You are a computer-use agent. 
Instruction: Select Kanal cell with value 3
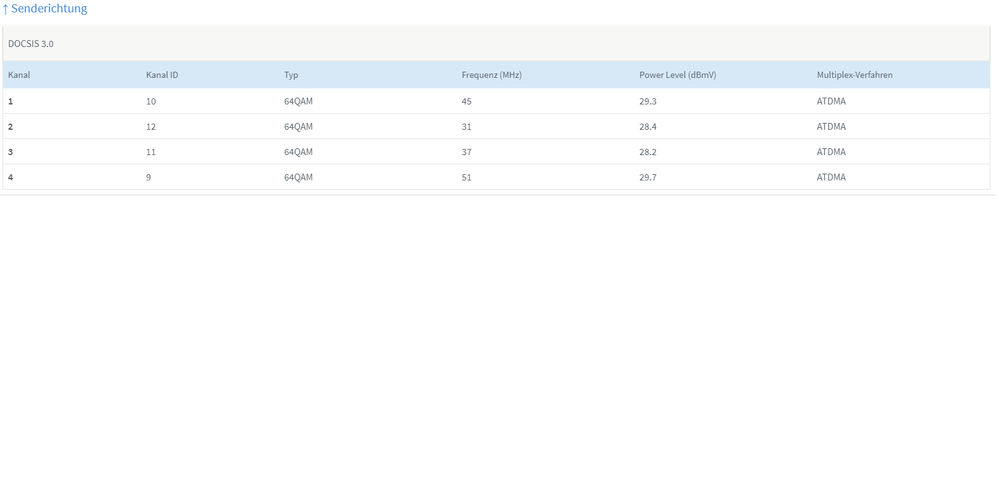pos(10,152)
